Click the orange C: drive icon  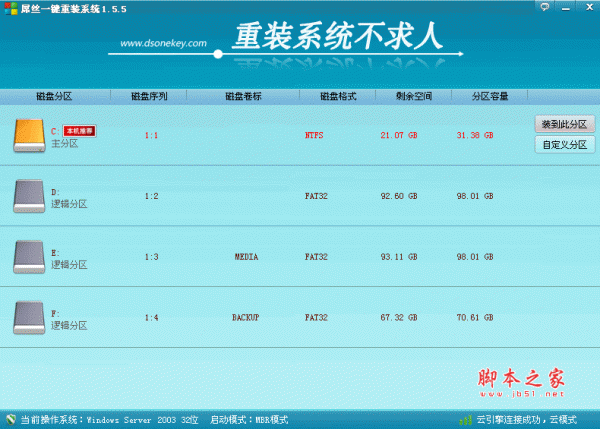(29, 136)
